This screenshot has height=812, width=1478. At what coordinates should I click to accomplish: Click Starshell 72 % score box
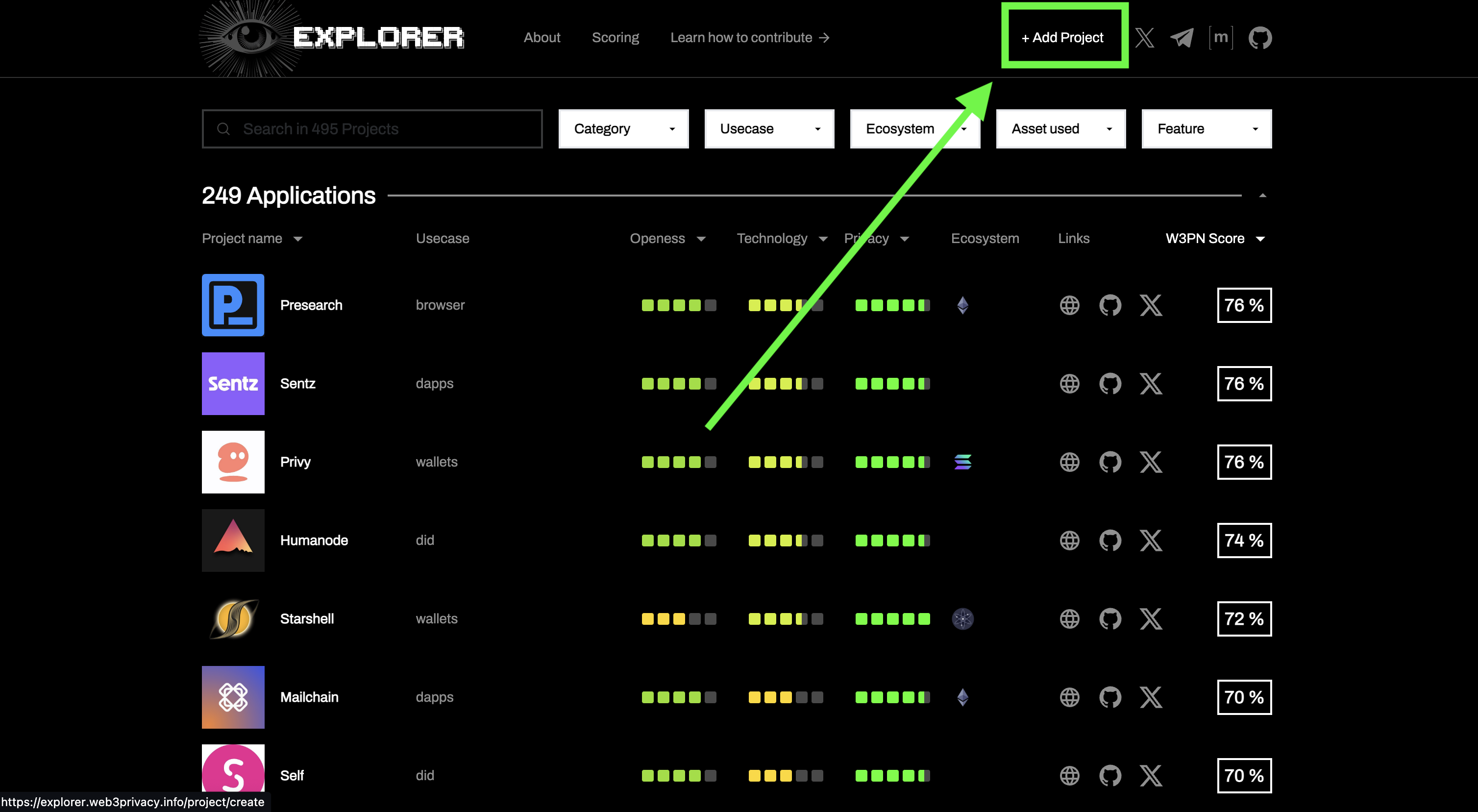tap(1244, 618)
